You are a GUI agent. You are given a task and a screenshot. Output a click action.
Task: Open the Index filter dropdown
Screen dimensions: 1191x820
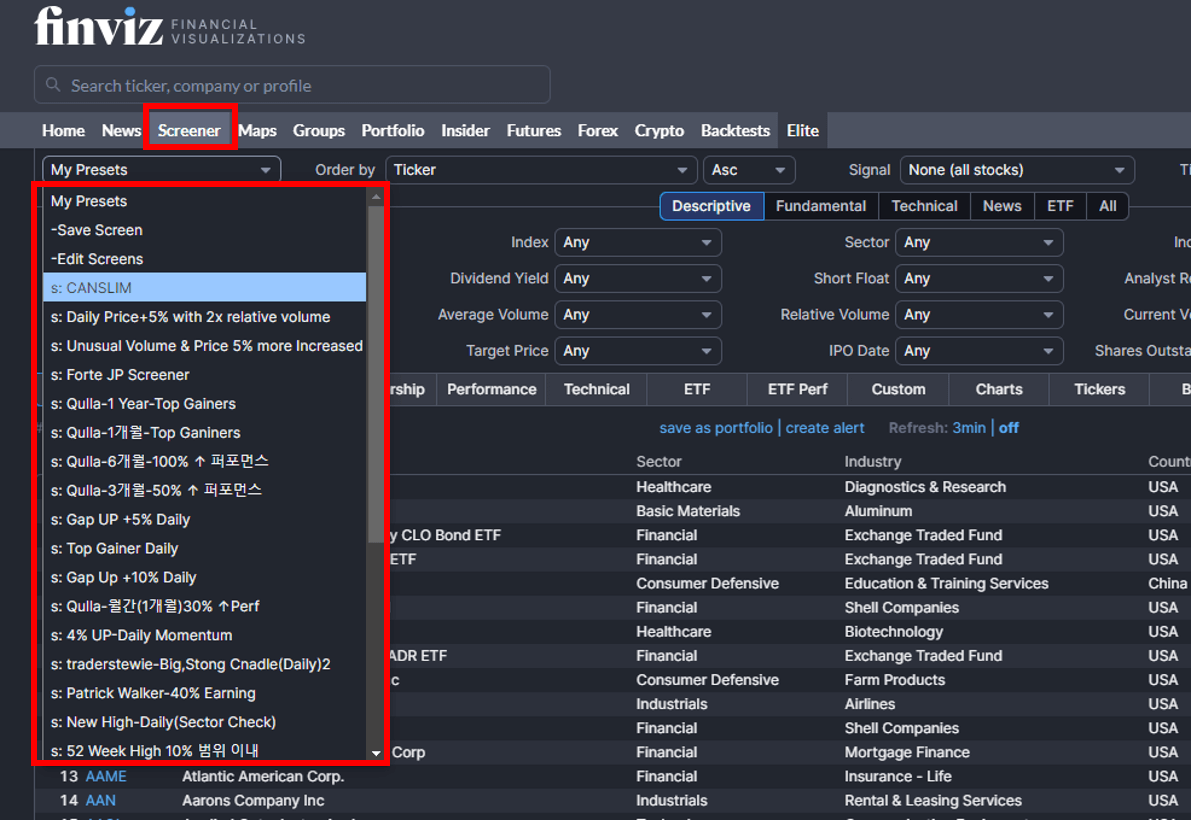pos(637,242)
